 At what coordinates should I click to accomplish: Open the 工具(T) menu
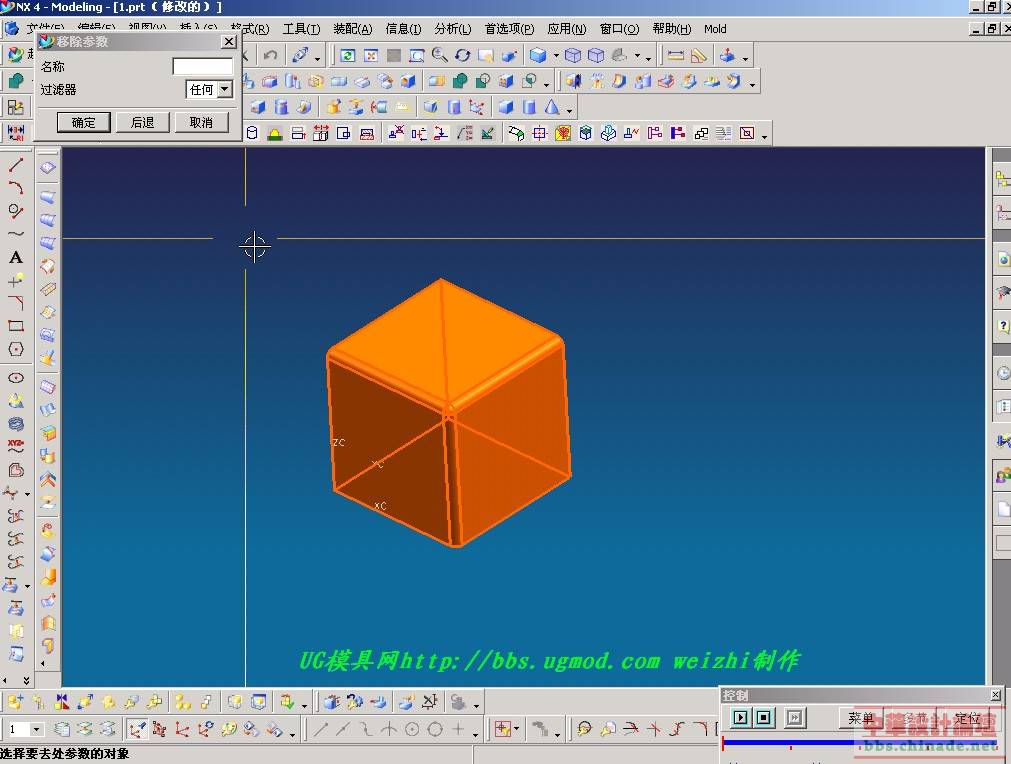click(x=301, y=29)
